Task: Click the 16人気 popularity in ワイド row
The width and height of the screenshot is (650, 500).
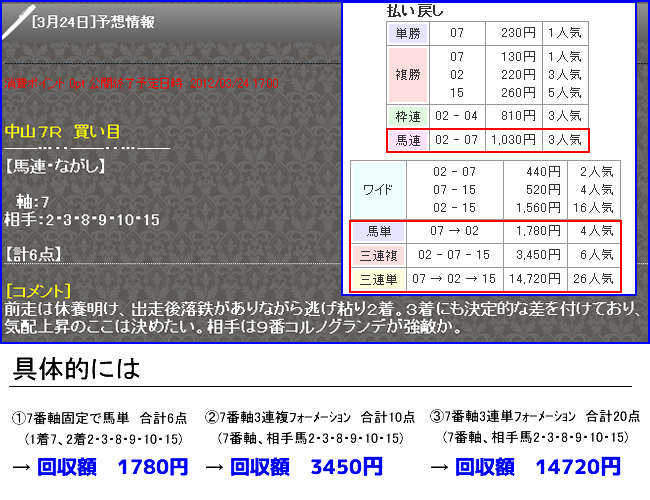Action: 593,208
